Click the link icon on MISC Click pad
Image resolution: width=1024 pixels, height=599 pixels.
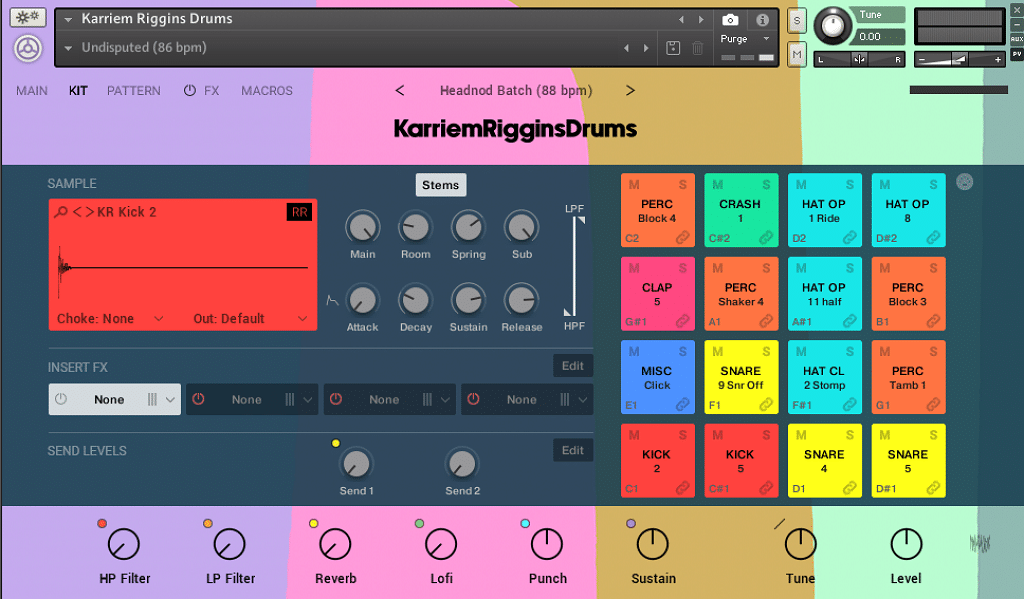682,405
